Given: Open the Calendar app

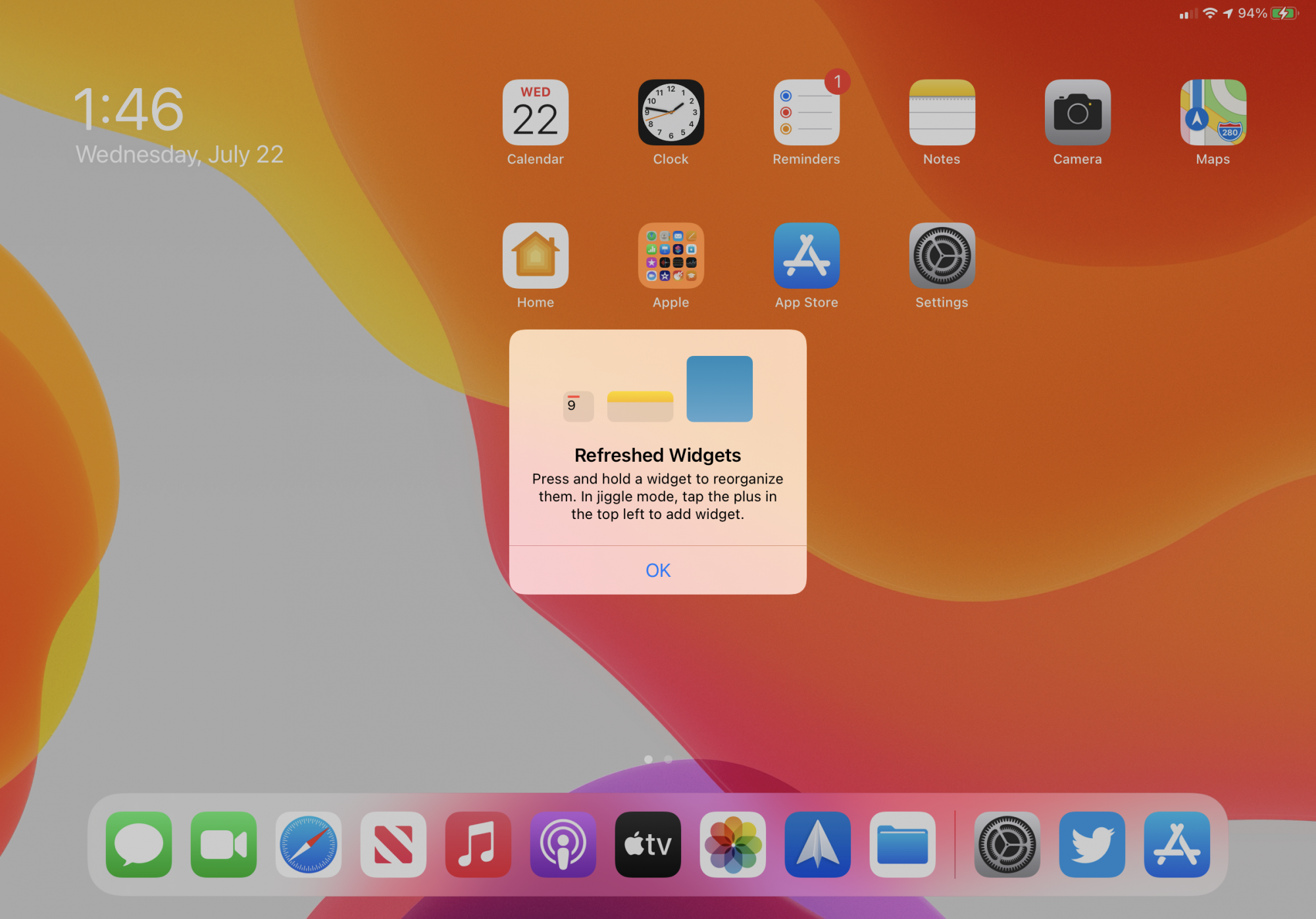Looking at the screenshot, I should point(535,112).
